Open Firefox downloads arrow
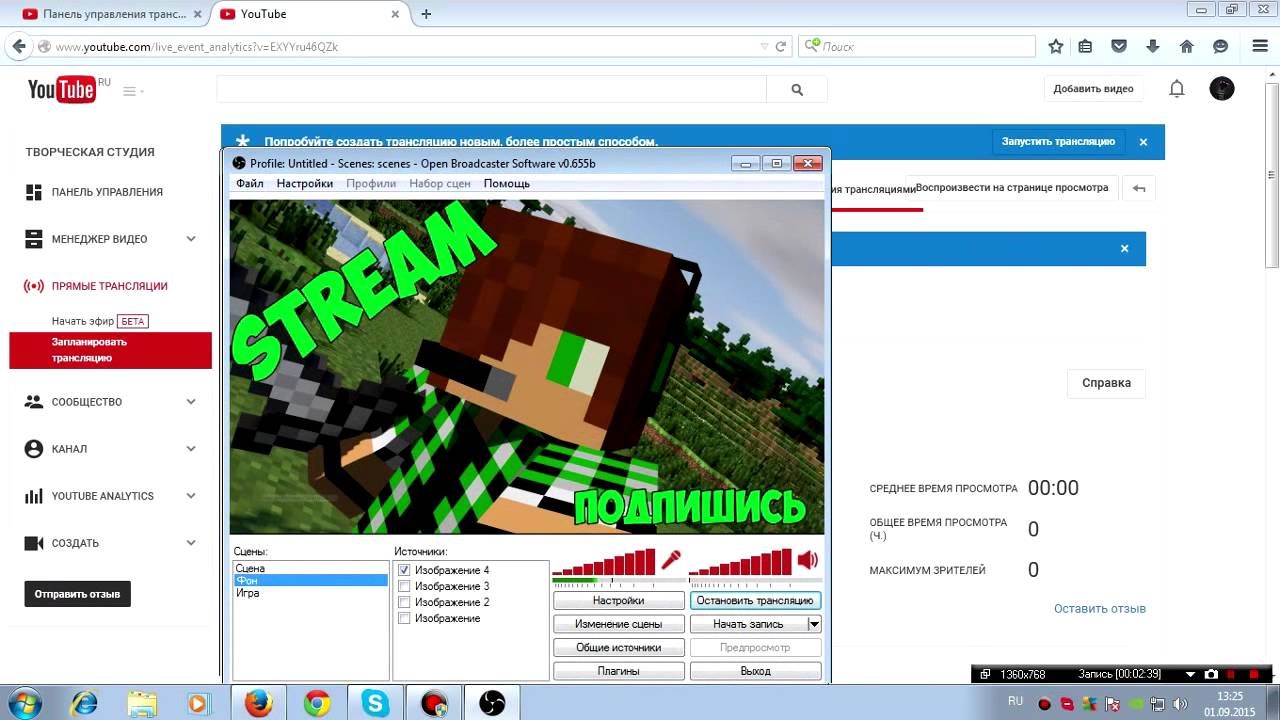Image resolution: width=1280 pixels, height=720 pixels. (x=1153, y=46)
